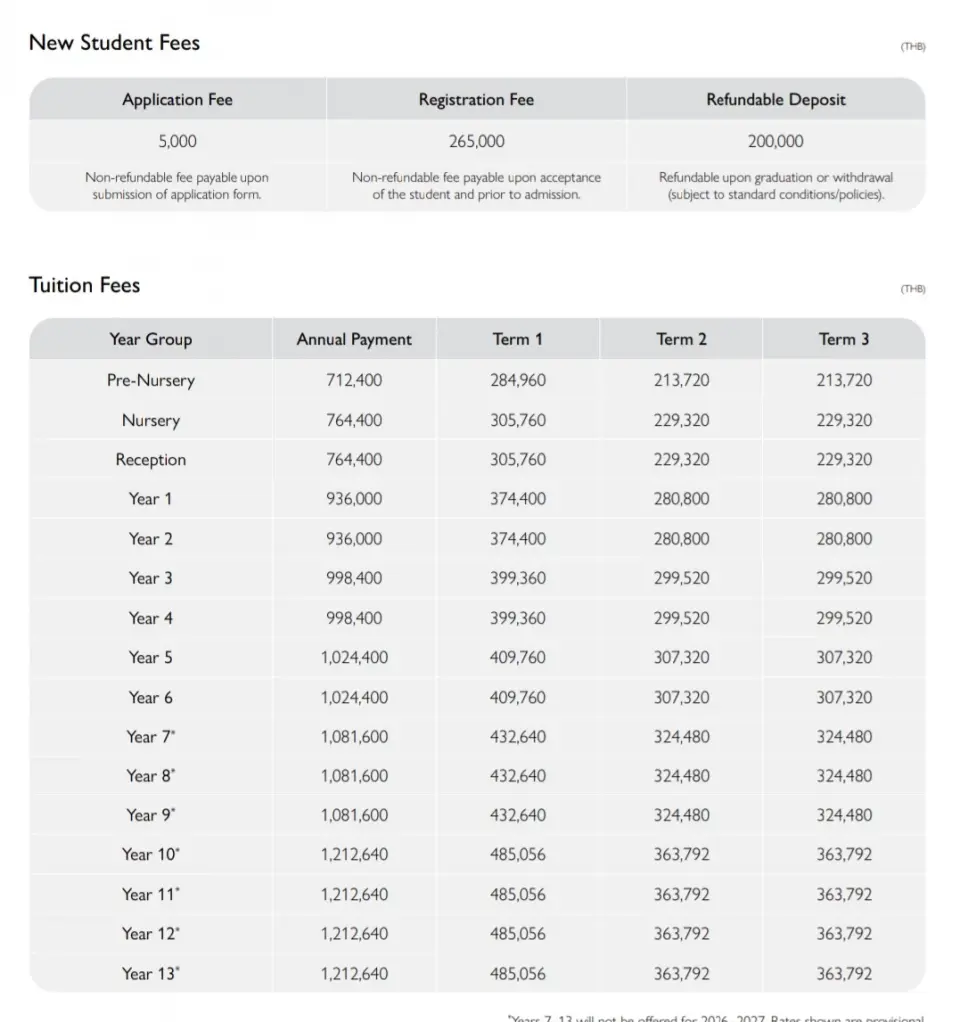Click the Year Group column header
Image resolution: width=960 pixels, height=1022 pixels.
(x=150, y=339)
